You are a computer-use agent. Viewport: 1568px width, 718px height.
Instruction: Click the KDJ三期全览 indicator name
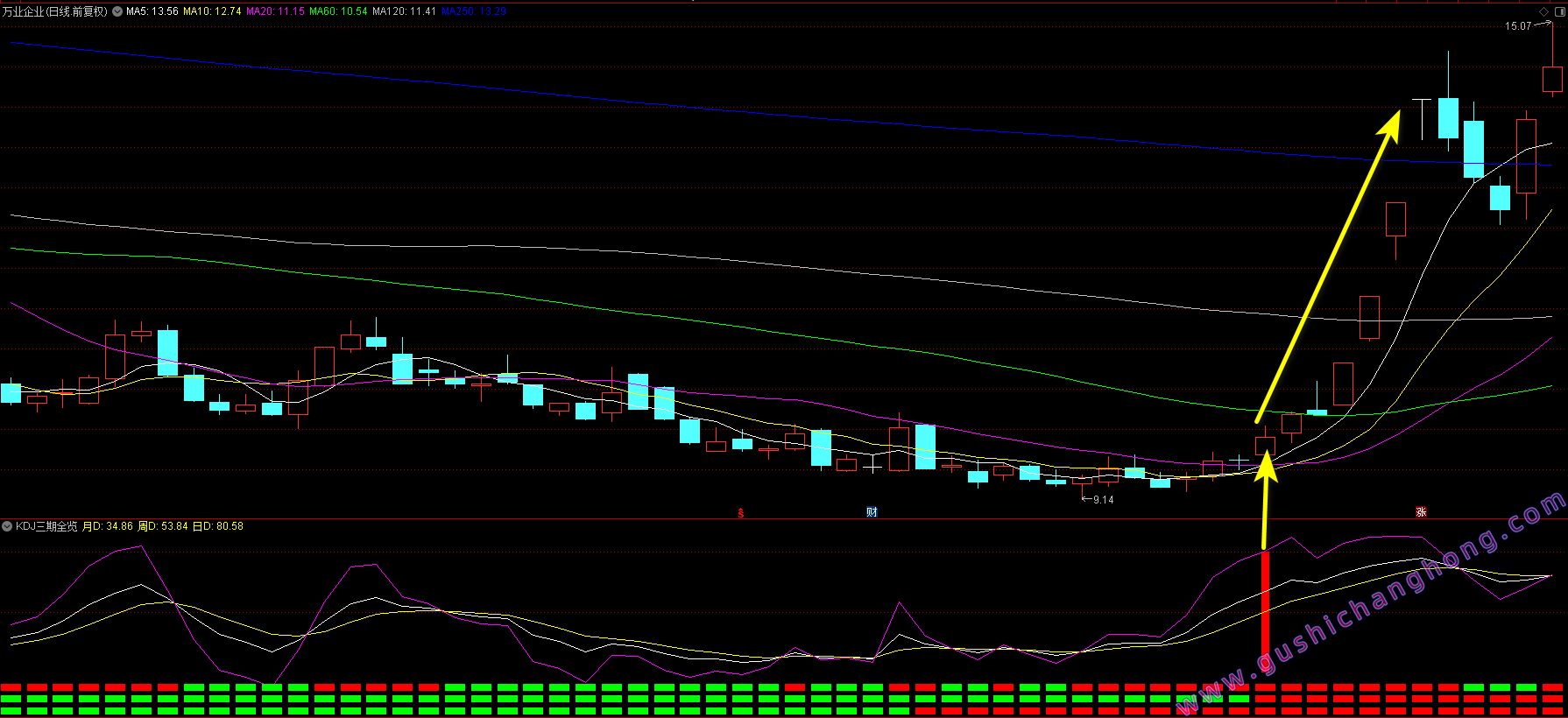point(46,526)
